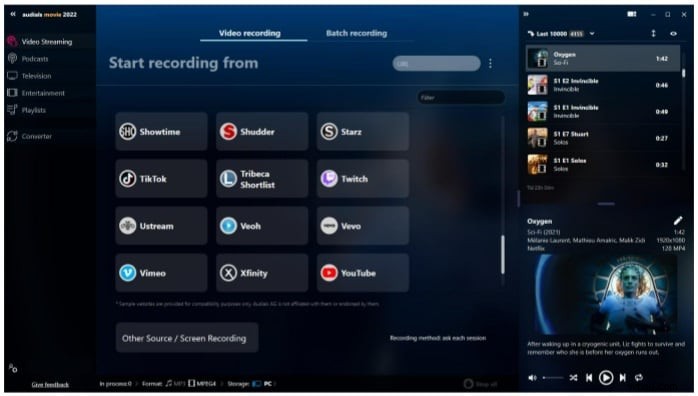Click the Stop all button
Viewport: 698px width, 396px height.
[480, 384]
